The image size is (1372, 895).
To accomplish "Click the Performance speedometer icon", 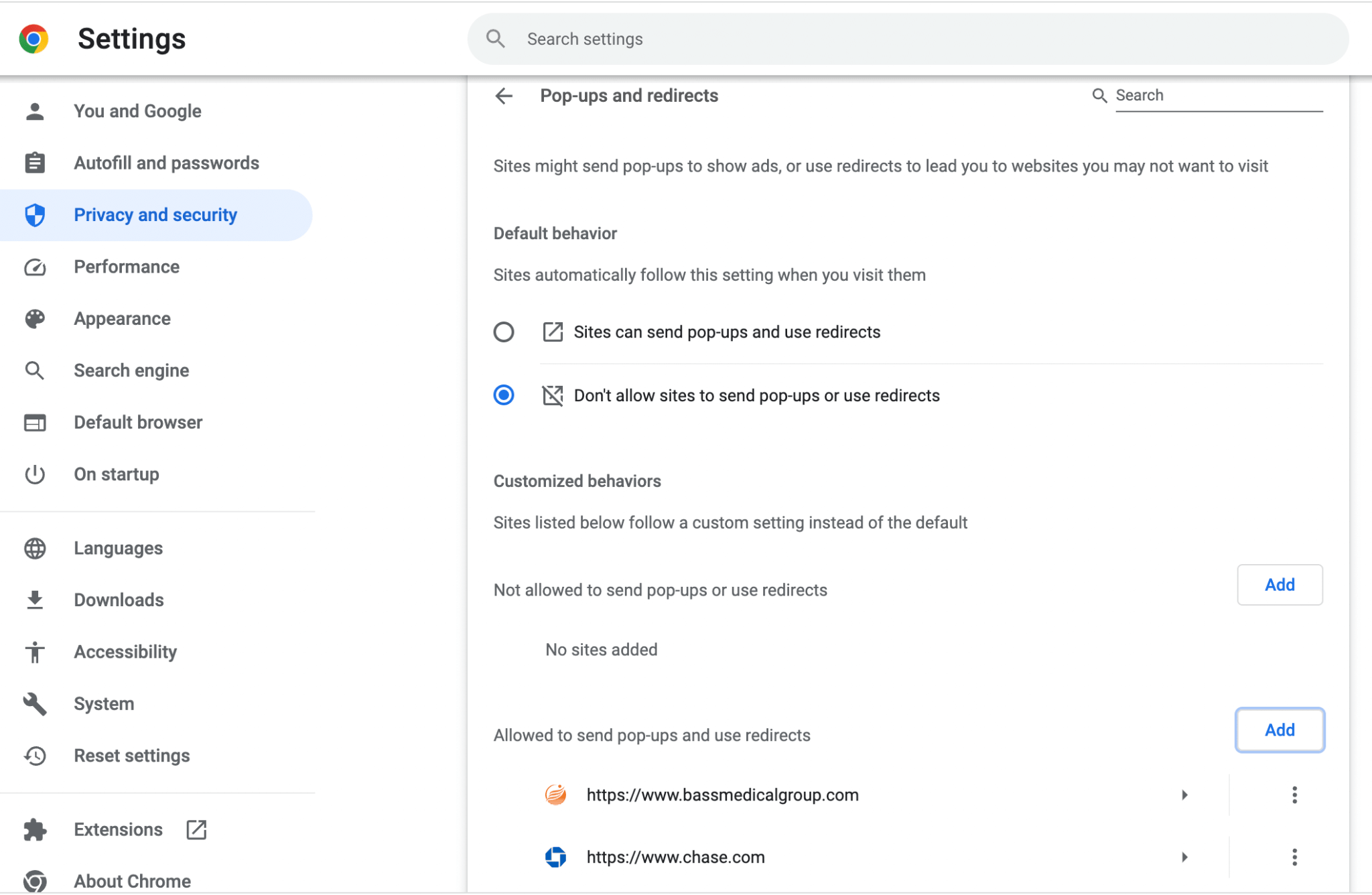I will (34, 267).
